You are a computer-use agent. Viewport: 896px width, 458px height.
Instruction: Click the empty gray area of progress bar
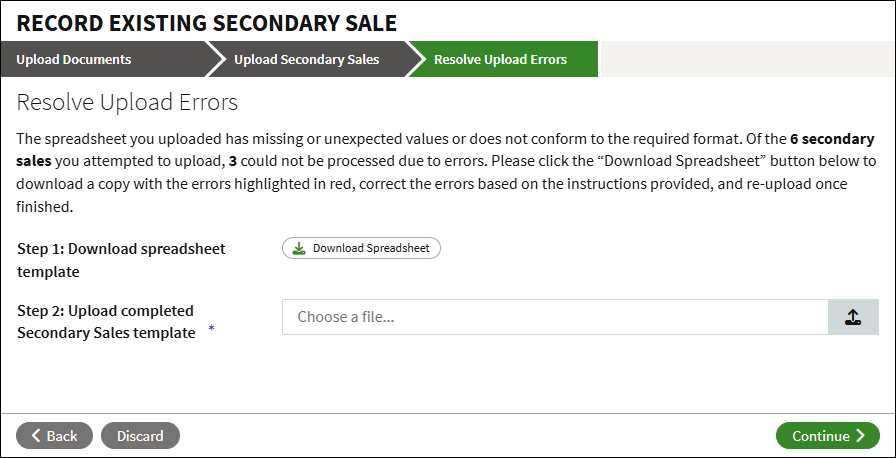pos(747,59)
